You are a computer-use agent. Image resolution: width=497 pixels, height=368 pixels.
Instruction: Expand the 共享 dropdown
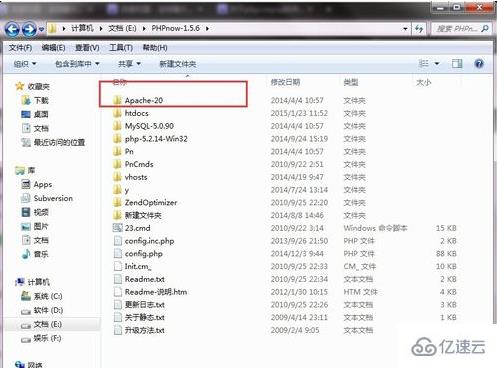tap(129, 64)
